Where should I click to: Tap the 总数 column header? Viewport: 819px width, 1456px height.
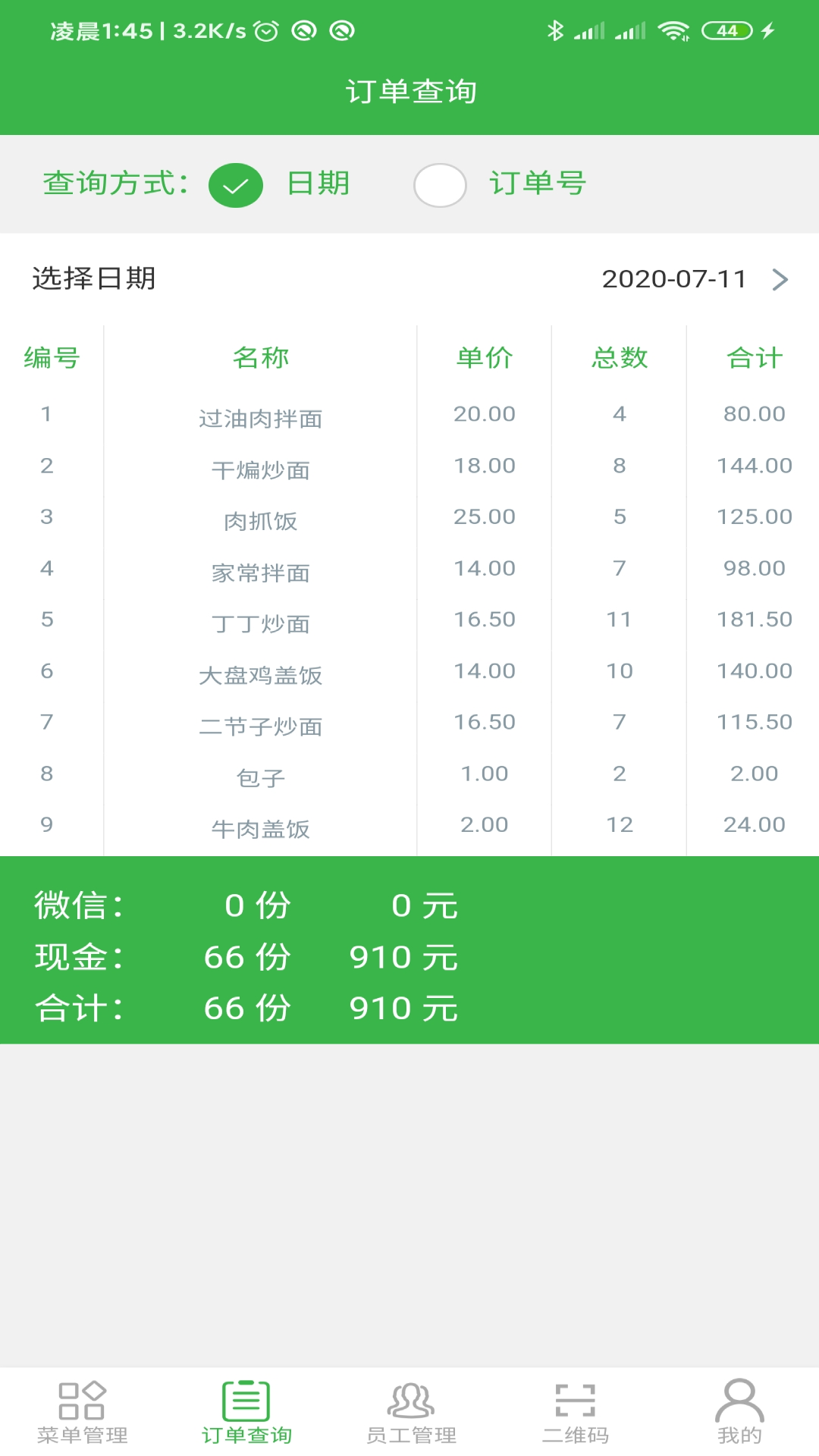619,357
